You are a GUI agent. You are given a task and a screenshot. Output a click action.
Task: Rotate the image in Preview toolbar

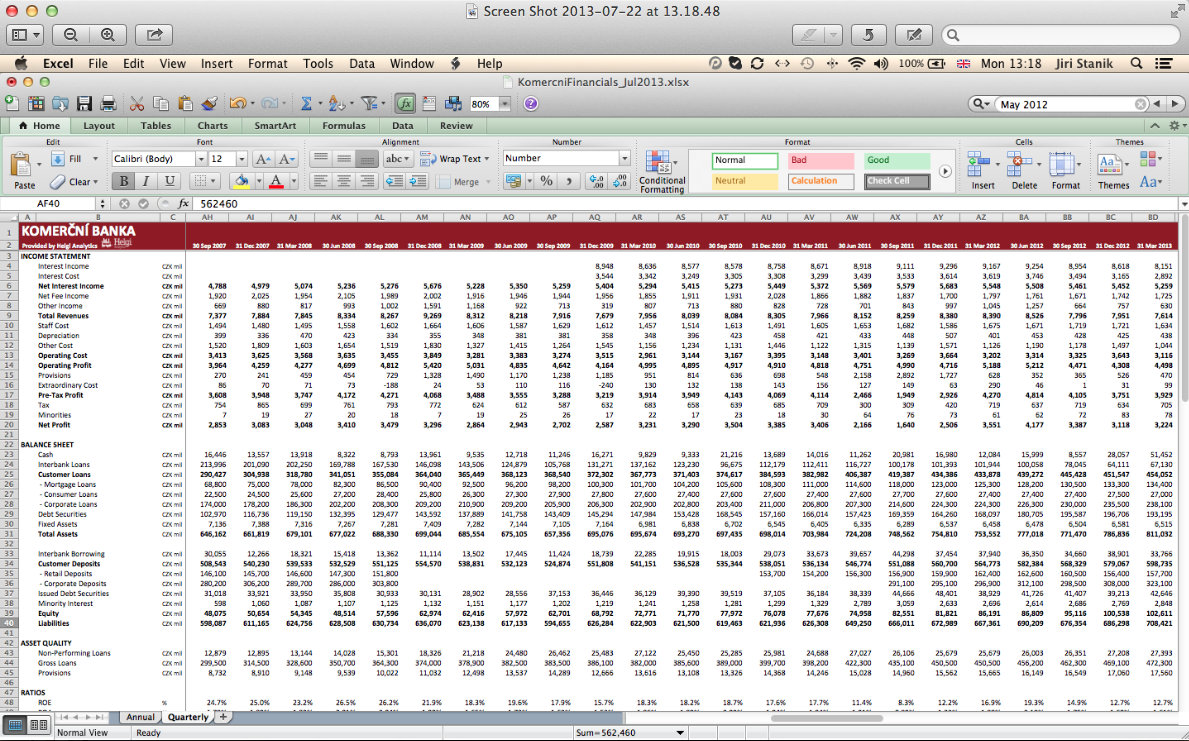click(868, 35)
